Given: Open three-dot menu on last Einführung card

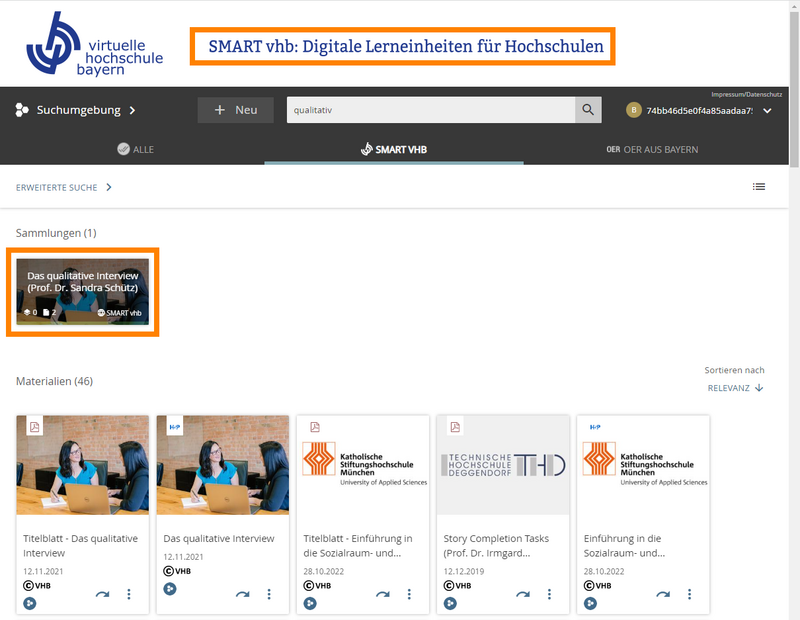Looking at the screenshot, I should (689, 595).
